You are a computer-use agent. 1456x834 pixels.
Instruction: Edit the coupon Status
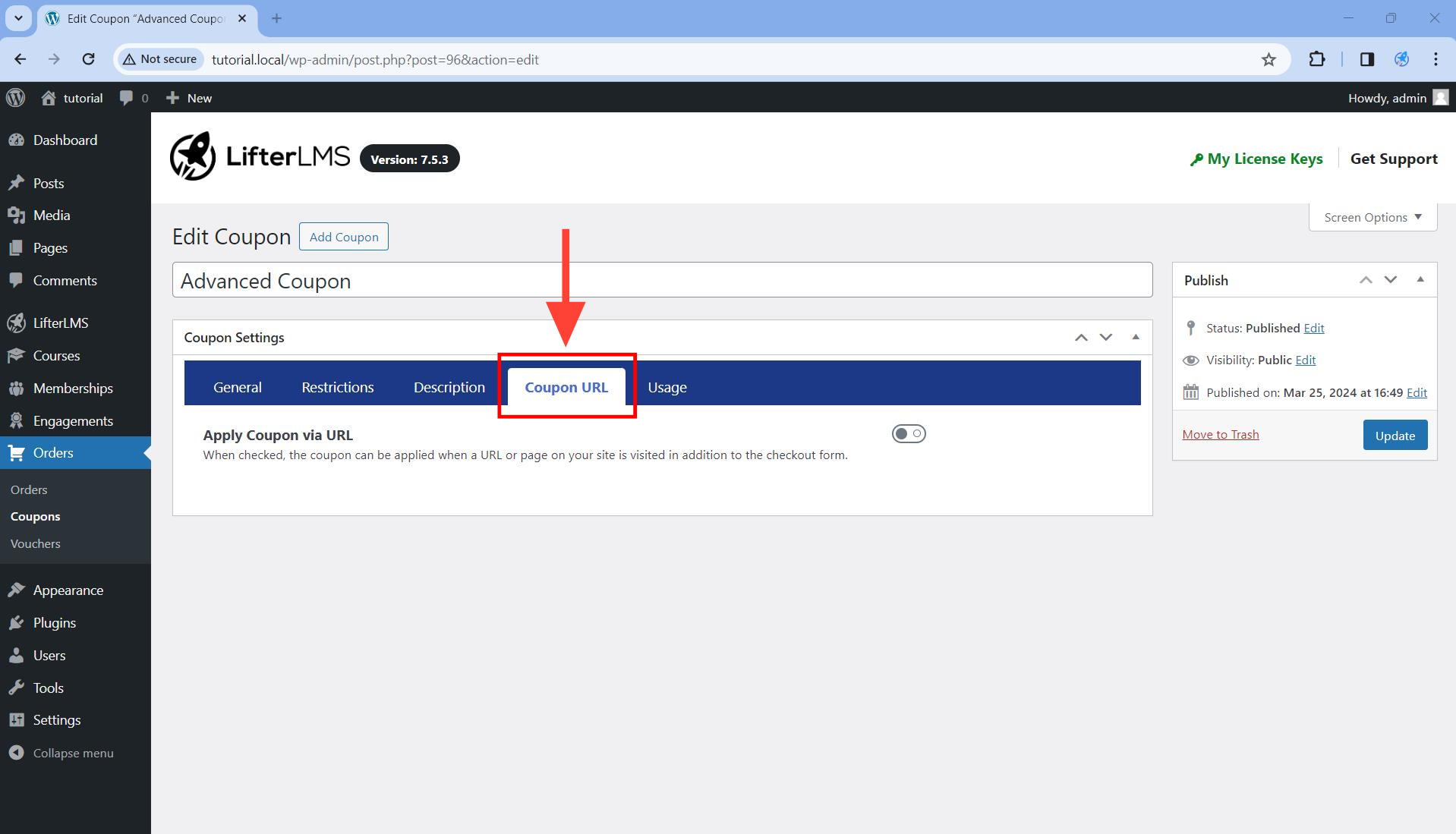point(1314,328)
